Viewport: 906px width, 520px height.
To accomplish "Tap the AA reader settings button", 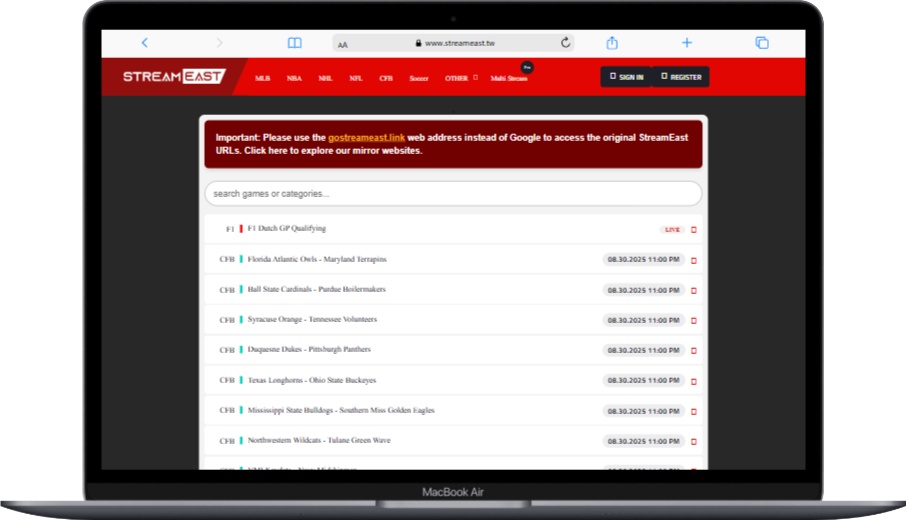I will point(343,44).
